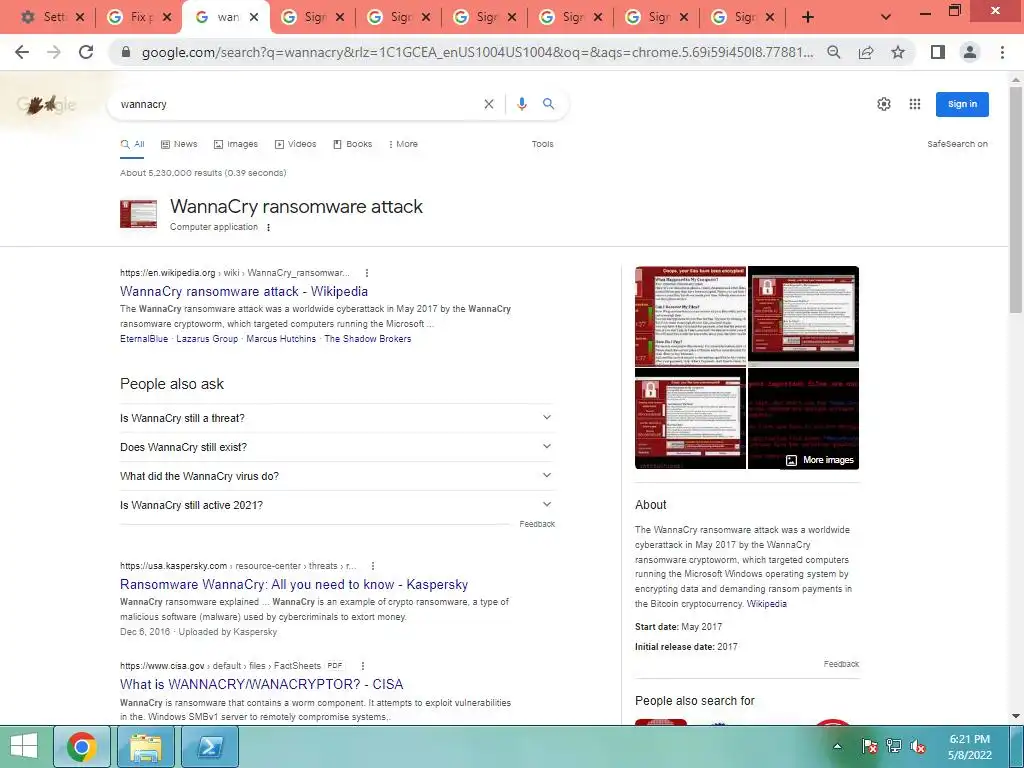Click Feedback below People also ask
The image size is (1024, 768).
[x=537, y=524]
